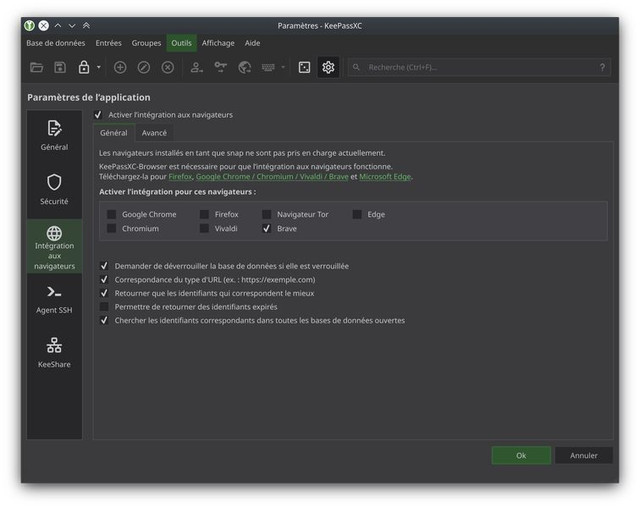
Task: Select Intégration aux navigateurs category
Action: pos(54,246)
